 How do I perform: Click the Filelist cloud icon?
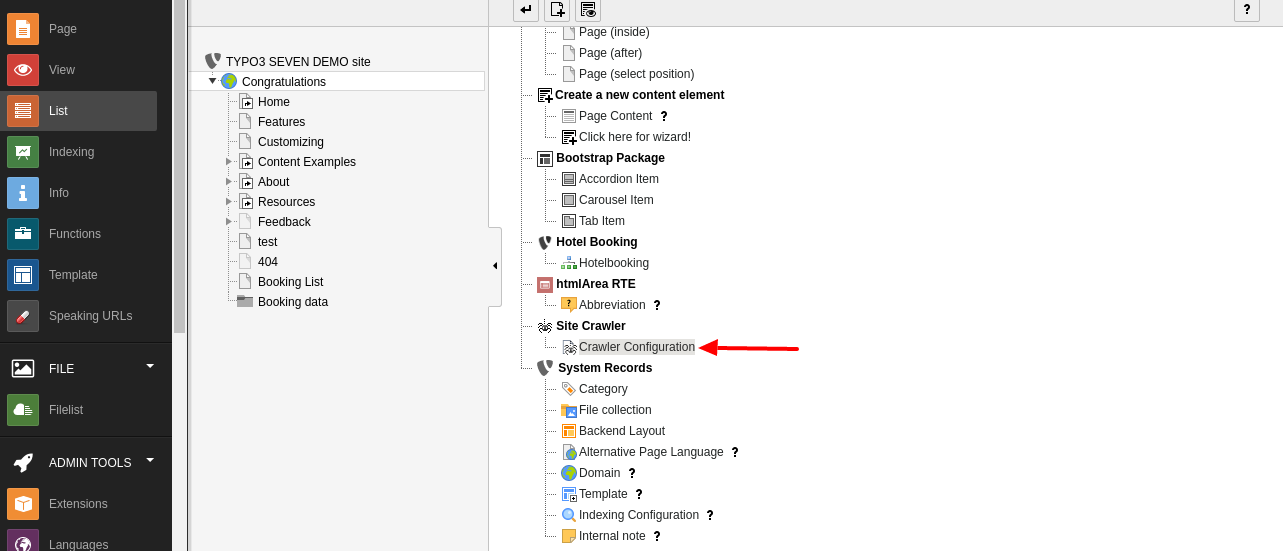point(23,410)
